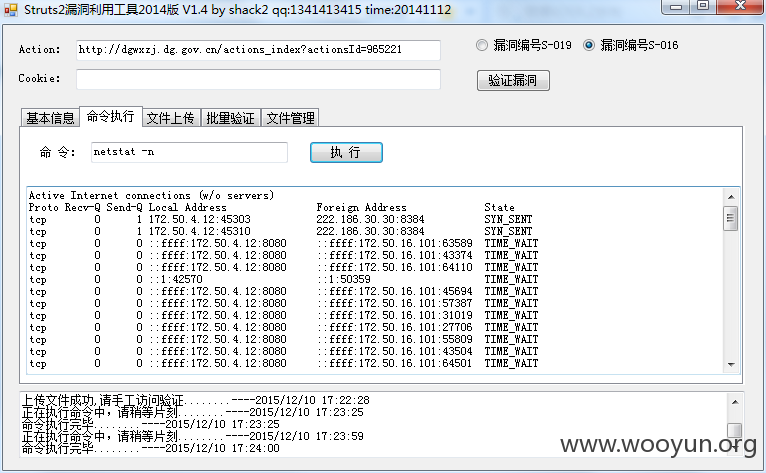
Task: Click the 'Local Address' column header text
Action: point(188,207)
